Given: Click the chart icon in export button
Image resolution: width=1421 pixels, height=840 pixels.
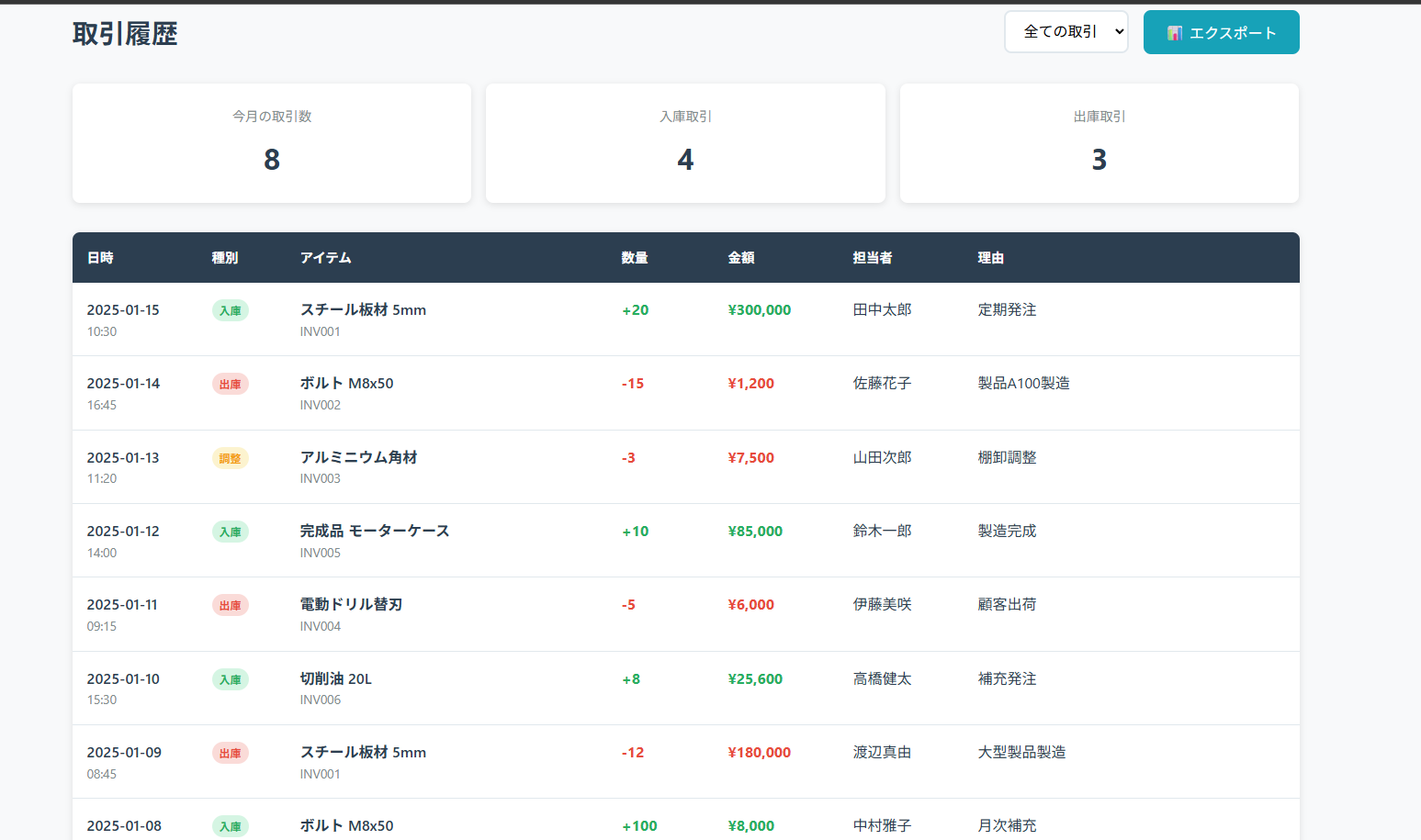Looking at the screenshot, I should [1174, 33].
